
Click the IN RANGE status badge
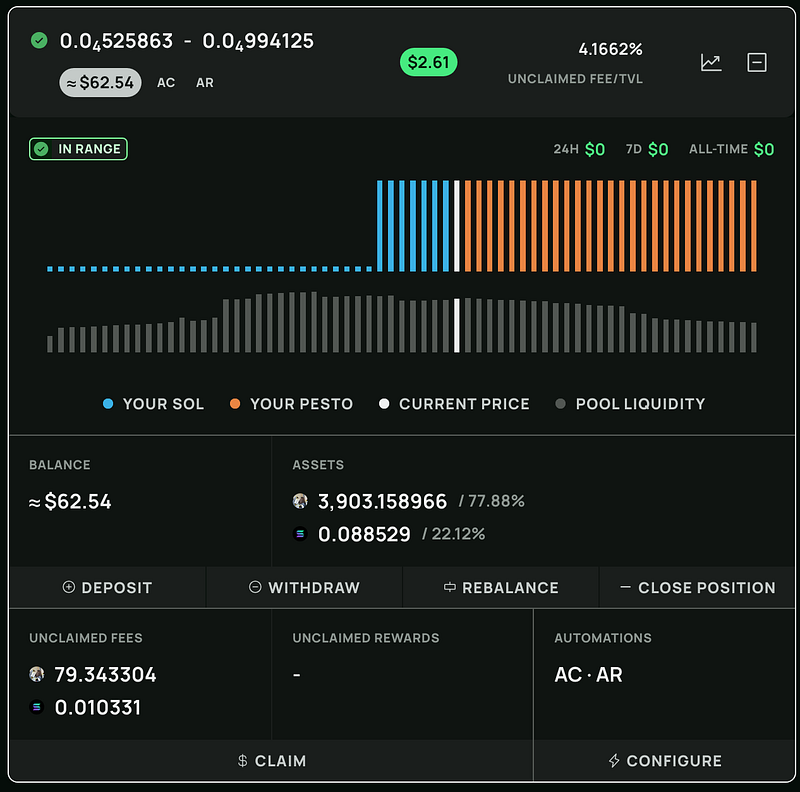[x=78, y=149]
